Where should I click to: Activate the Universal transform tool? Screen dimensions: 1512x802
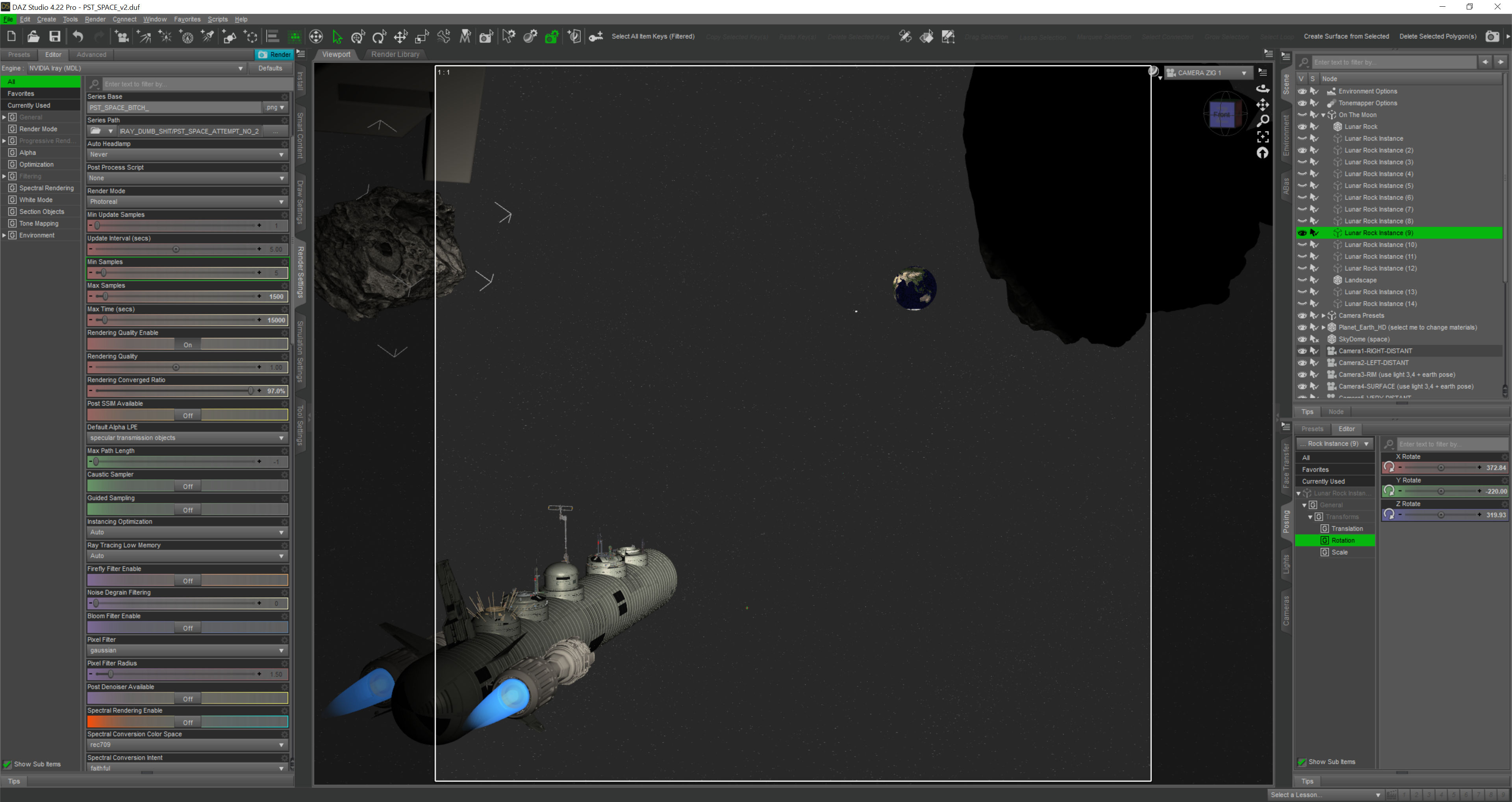pos(358,36)
